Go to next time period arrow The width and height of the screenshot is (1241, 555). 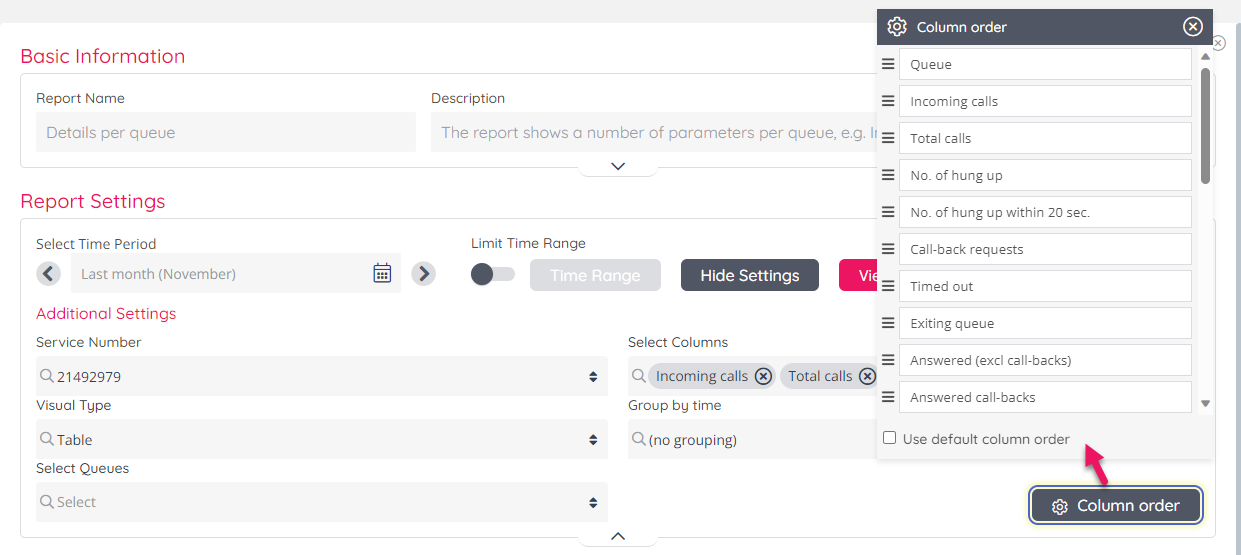pos(423,274)
